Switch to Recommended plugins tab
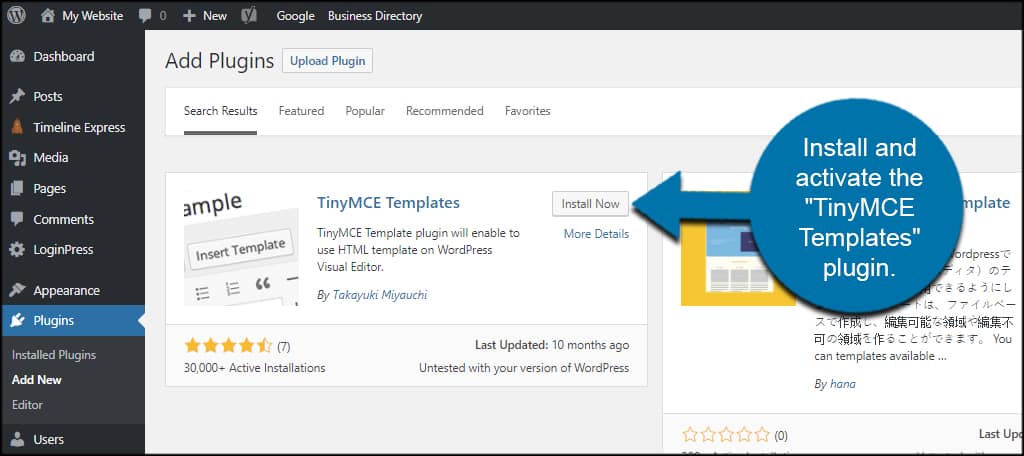This screenshot has height=456, width=1024. click(x=445, y=111)
